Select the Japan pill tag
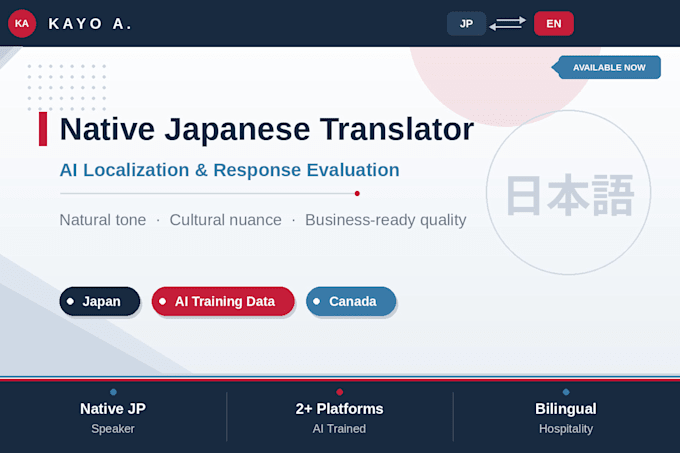This screenshot has width=680, height=453. [x=100, y=301]
